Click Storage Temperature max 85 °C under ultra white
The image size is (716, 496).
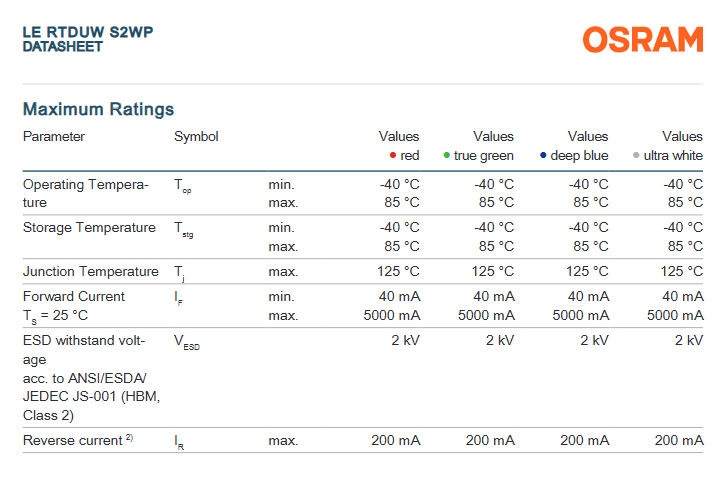pos(685,246)
